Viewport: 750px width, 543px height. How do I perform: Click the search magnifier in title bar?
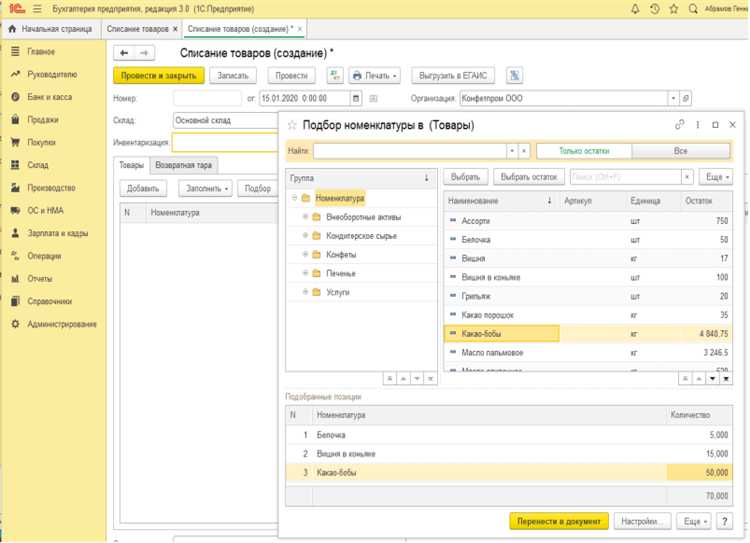point(693,9)
